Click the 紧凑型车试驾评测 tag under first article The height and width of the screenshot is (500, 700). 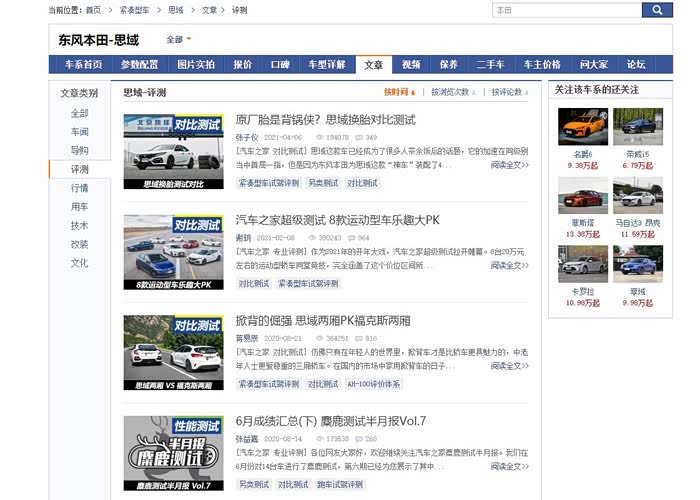(x=268, y=183)
